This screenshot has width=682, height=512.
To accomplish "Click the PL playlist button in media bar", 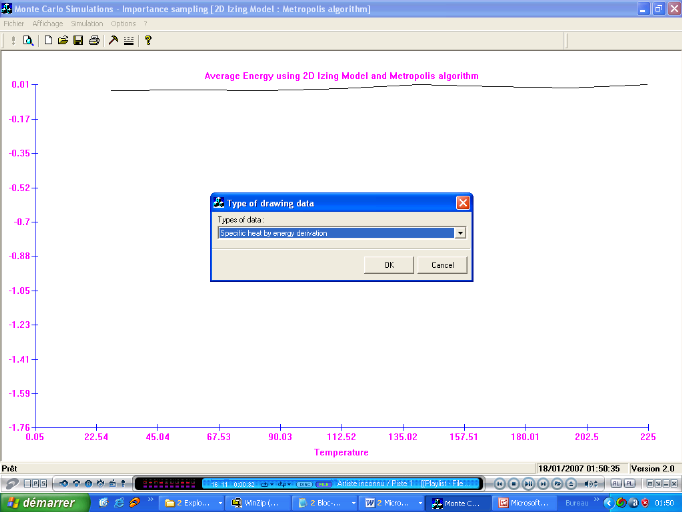I will [629, 483].
